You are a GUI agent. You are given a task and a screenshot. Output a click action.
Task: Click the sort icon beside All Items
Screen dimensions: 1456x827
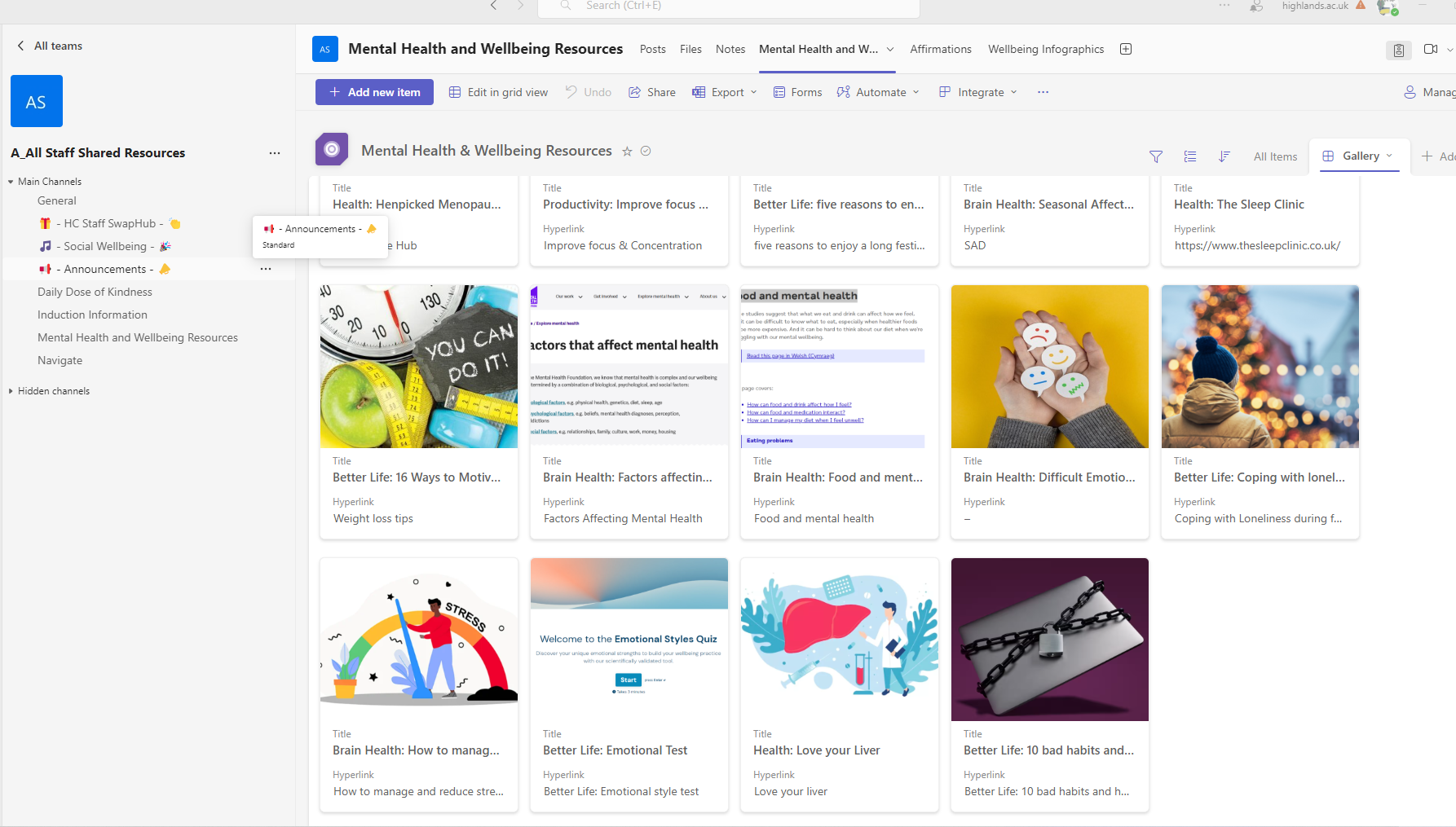click(x=1224, y=156)
